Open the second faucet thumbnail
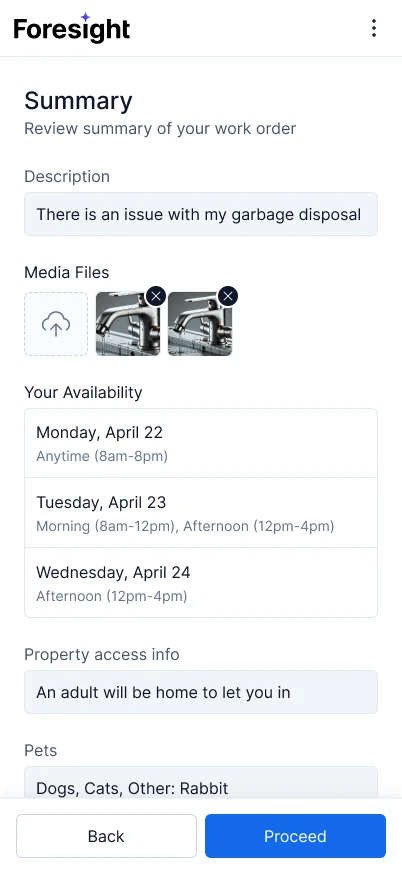 200,325
